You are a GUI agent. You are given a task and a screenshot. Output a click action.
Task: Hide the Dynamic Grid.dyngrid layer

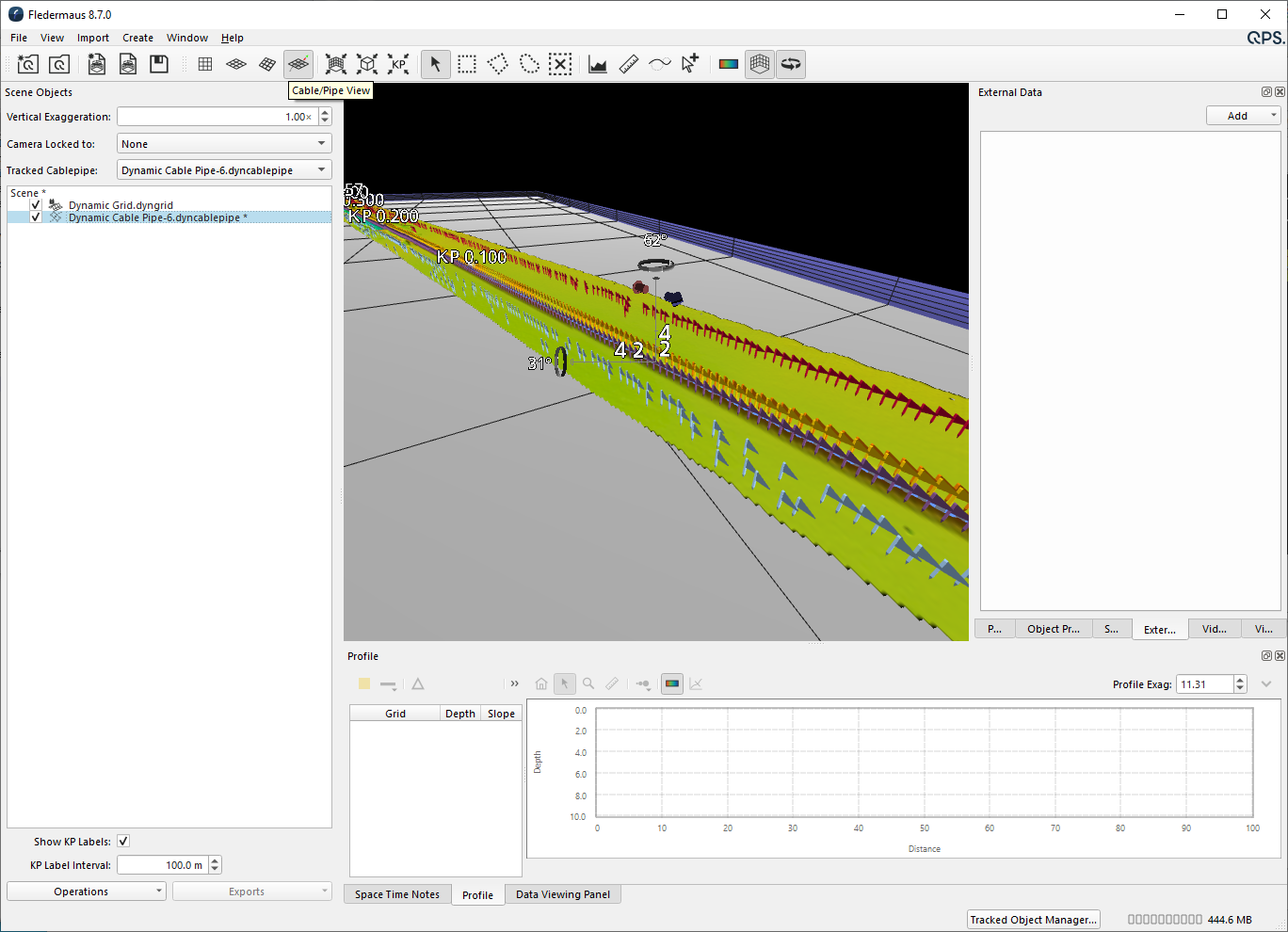(x=36, y=204)
